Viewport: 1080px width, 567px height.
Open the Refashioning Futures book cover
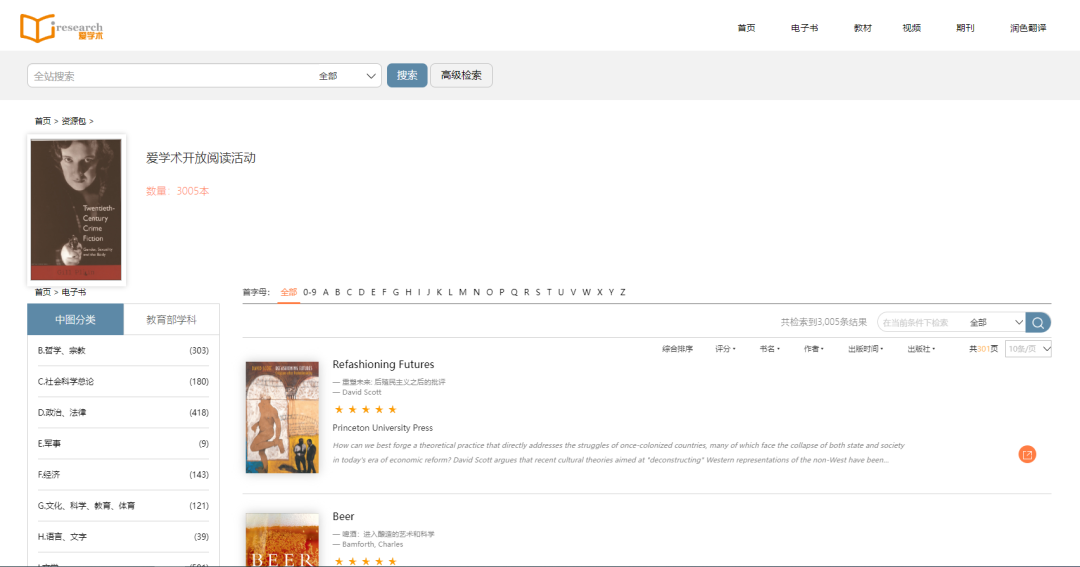pyautogui.click(x=282, y=417)
